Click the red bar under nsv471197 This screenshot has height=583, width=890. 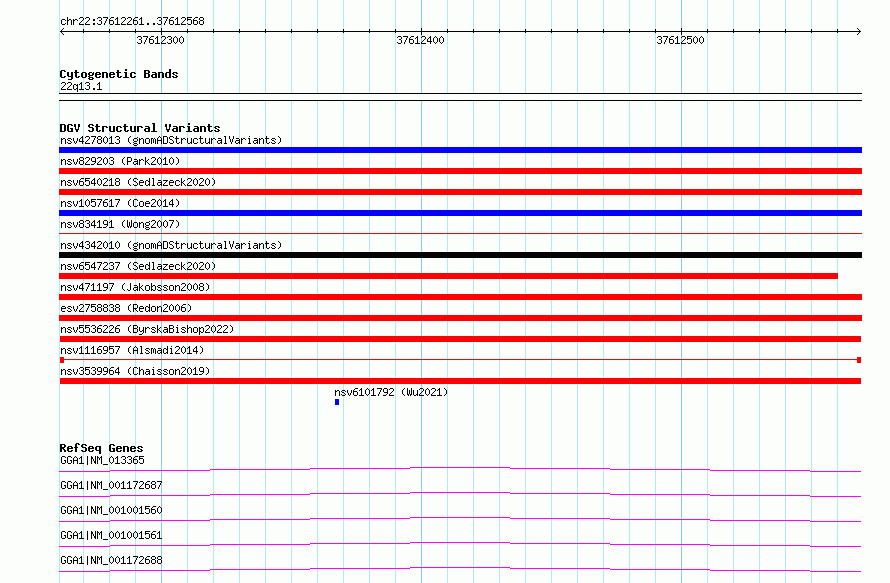pyautogui.click(x=460, y=297)
